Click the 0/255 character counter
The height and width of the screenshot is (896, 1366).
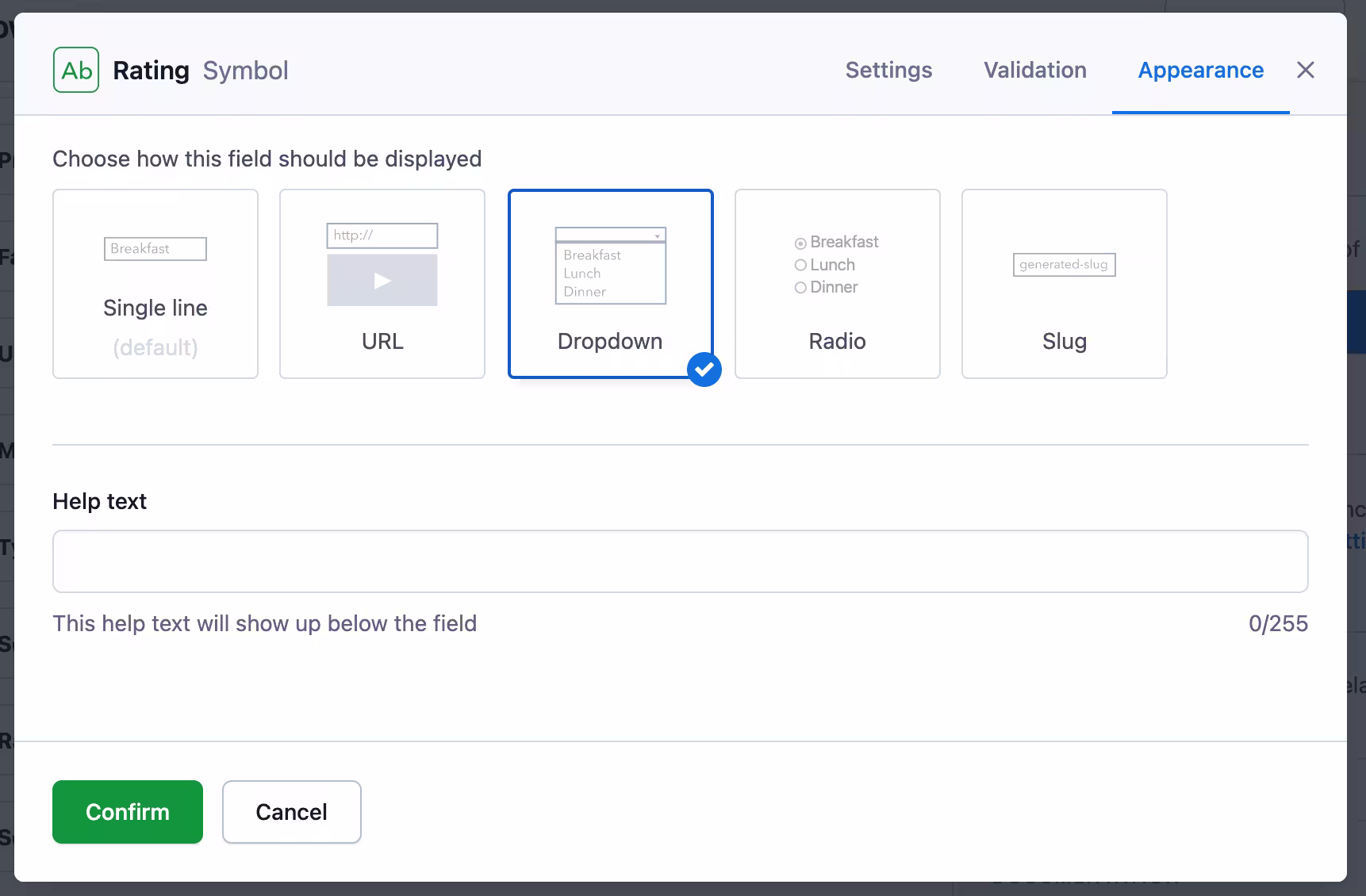[1278, 623]
